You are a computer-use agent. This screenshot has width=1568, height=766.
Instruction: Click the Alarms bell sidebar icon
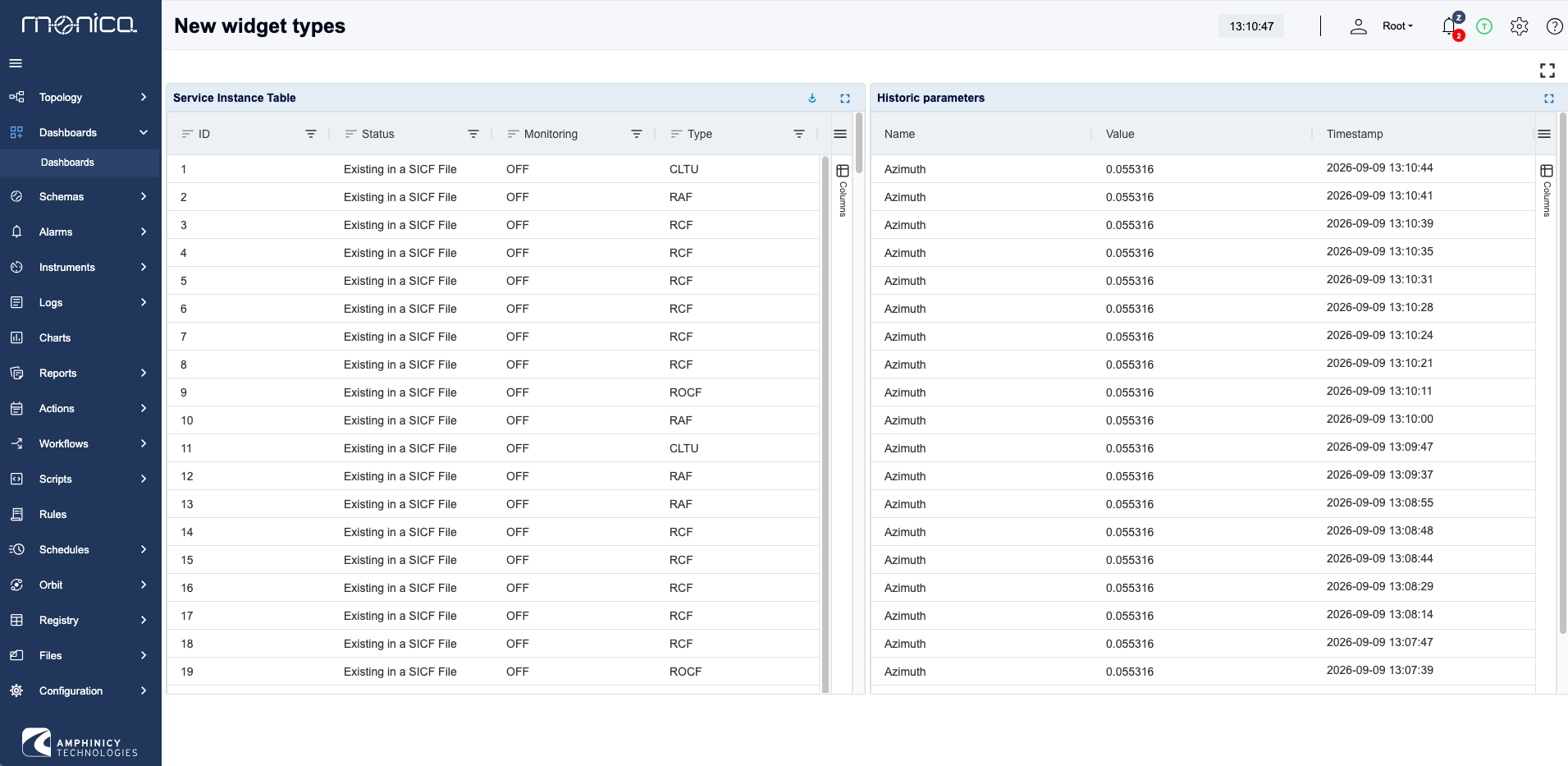(x=16, y=232)
